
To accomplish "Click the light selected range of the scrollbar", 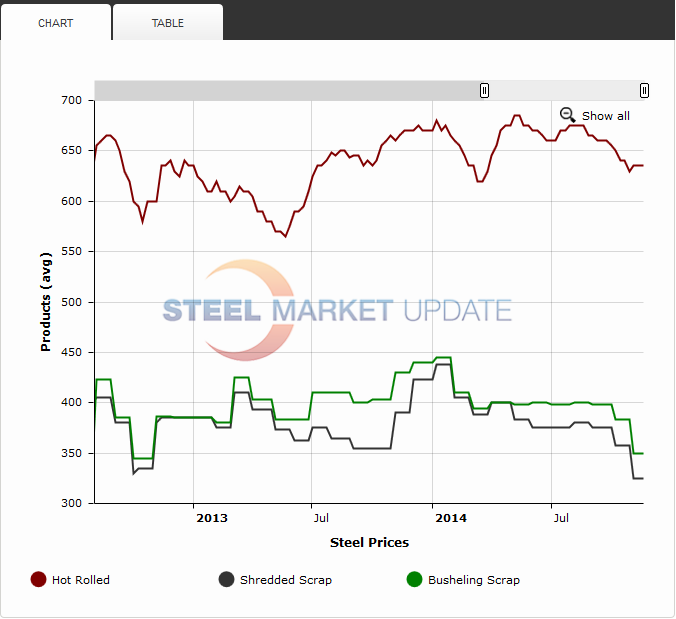I will pyautogui.click(x=564, y=91).
